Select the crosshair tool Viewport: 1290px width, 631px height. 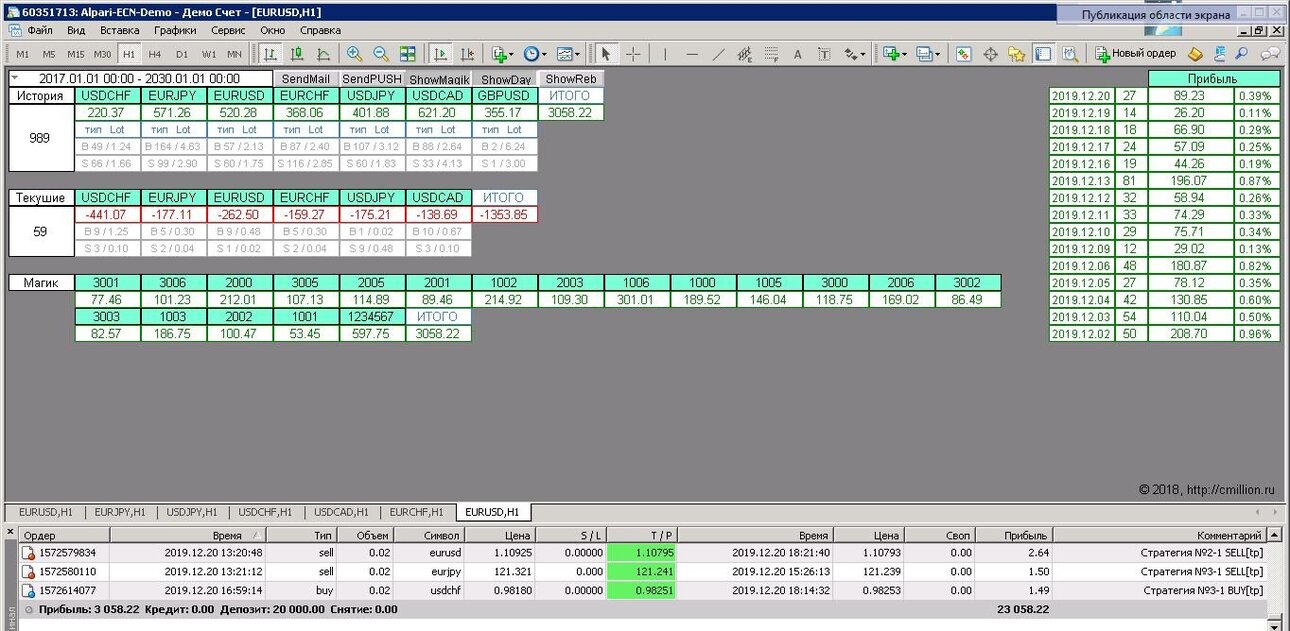pos(632,54)
